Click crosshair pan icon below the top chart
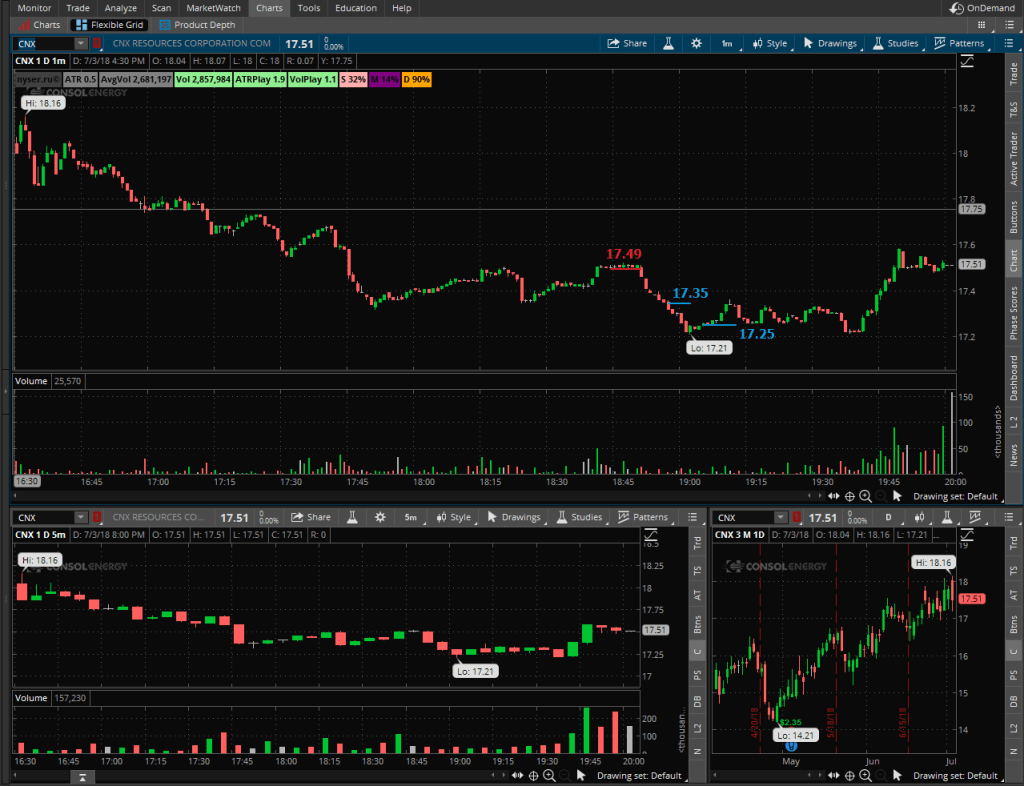1024x786 pixels. (849, 495)
